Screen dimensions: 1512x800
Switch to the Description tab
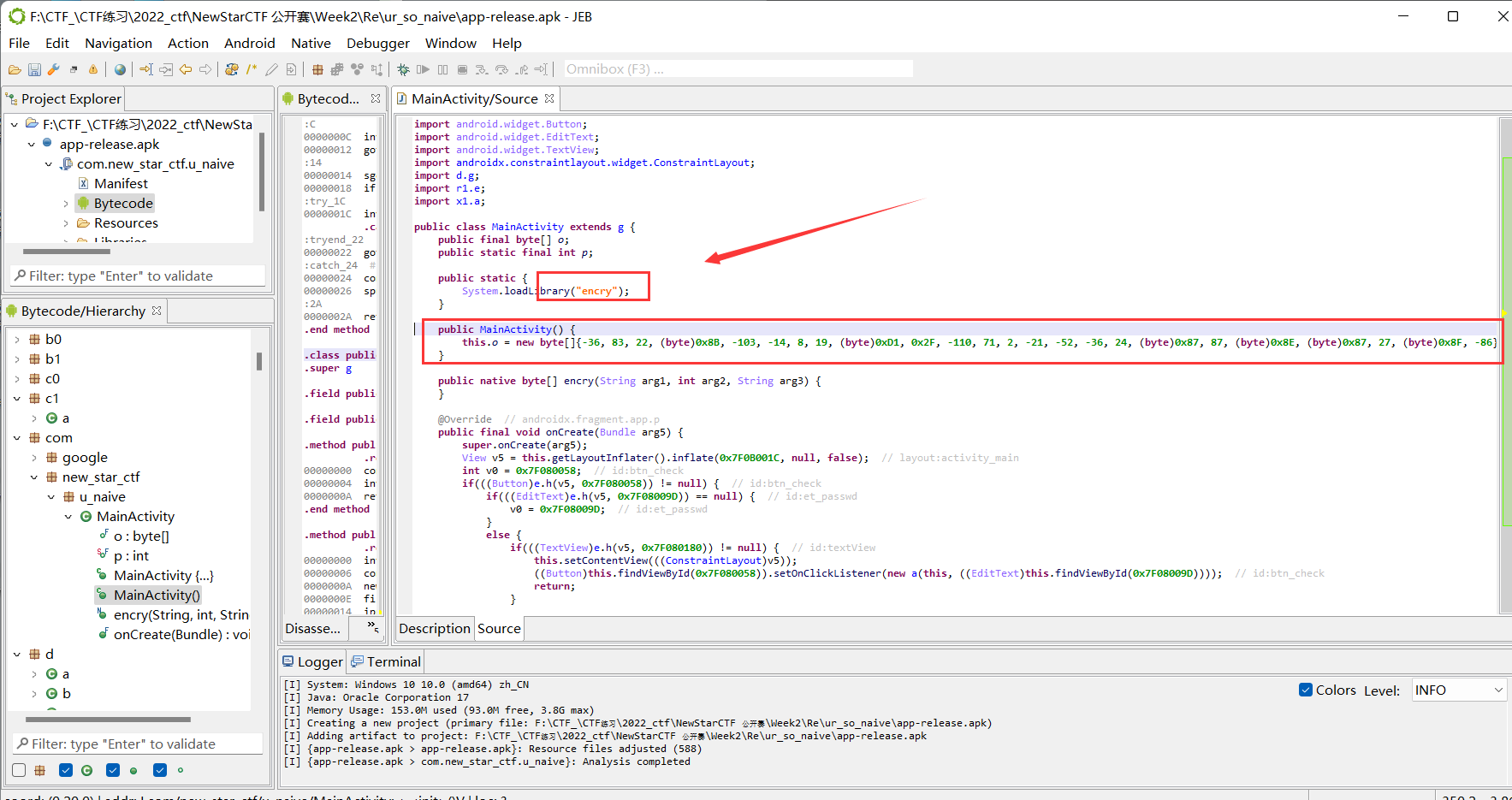pos(435,628)
